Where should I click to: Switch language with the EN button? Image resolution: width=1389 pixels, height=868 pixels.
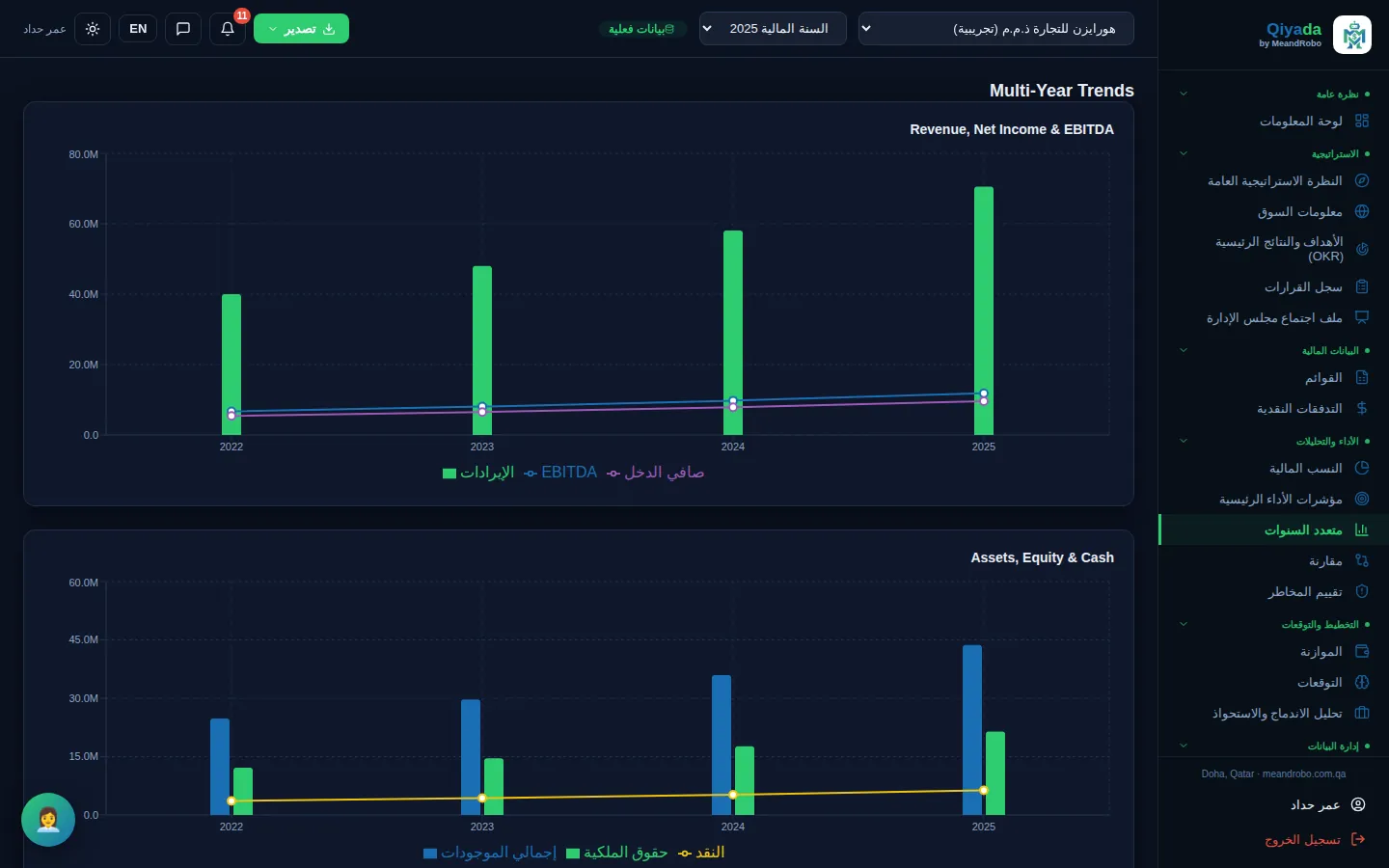coord(138,29)
